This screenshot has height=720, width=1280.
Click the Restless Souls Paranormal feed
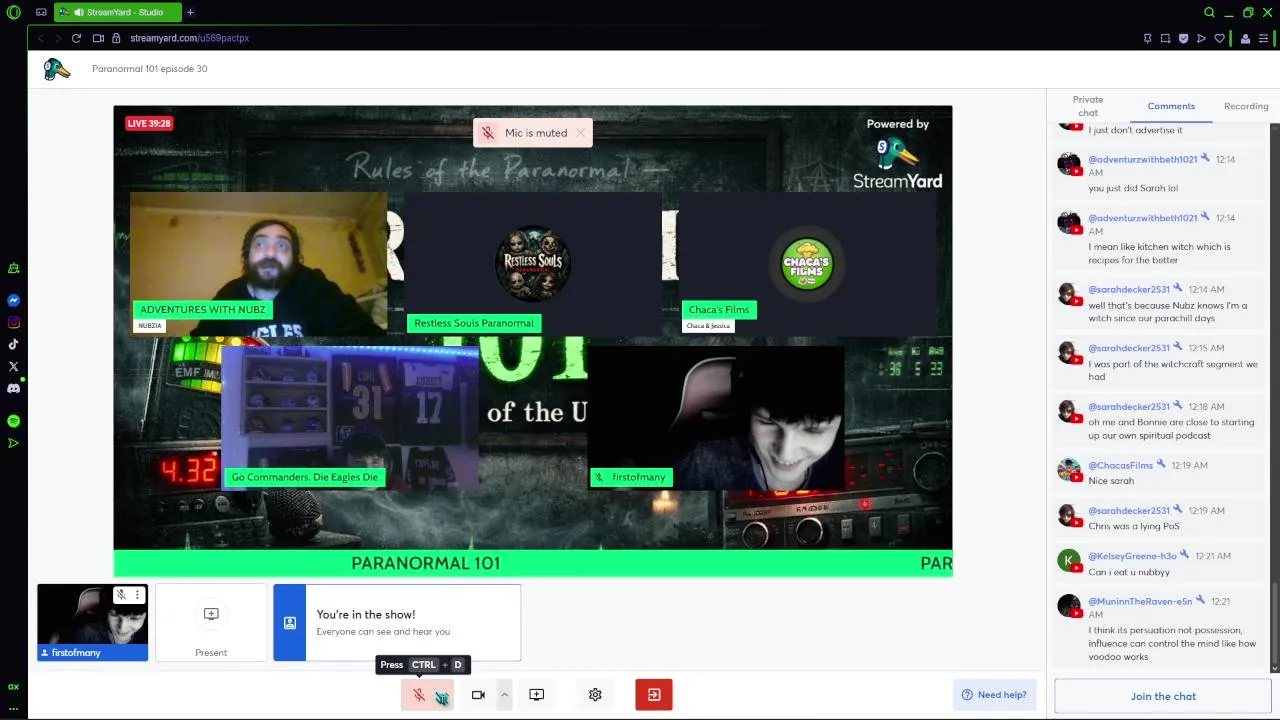[x=533, y=263]
